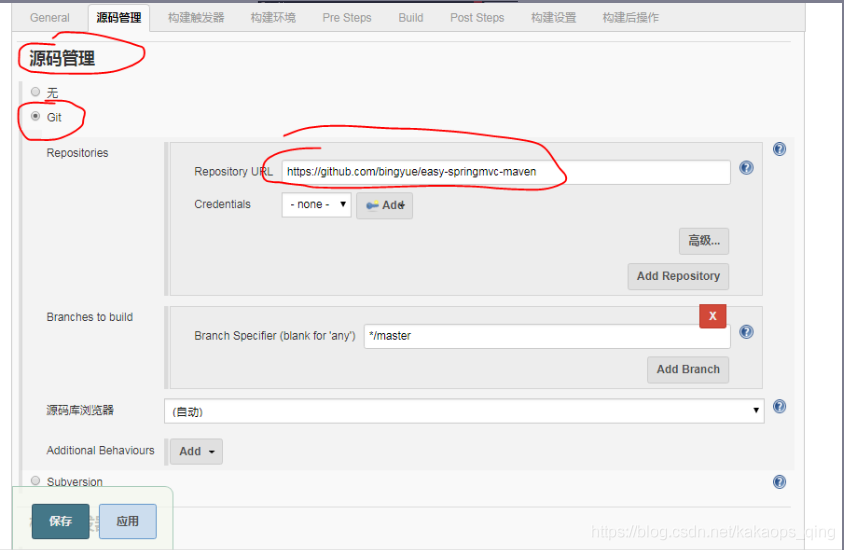Focus the Repository URL input field
Image resolution: width=844 pixels, height=550 pixels.
pos(505,172)
